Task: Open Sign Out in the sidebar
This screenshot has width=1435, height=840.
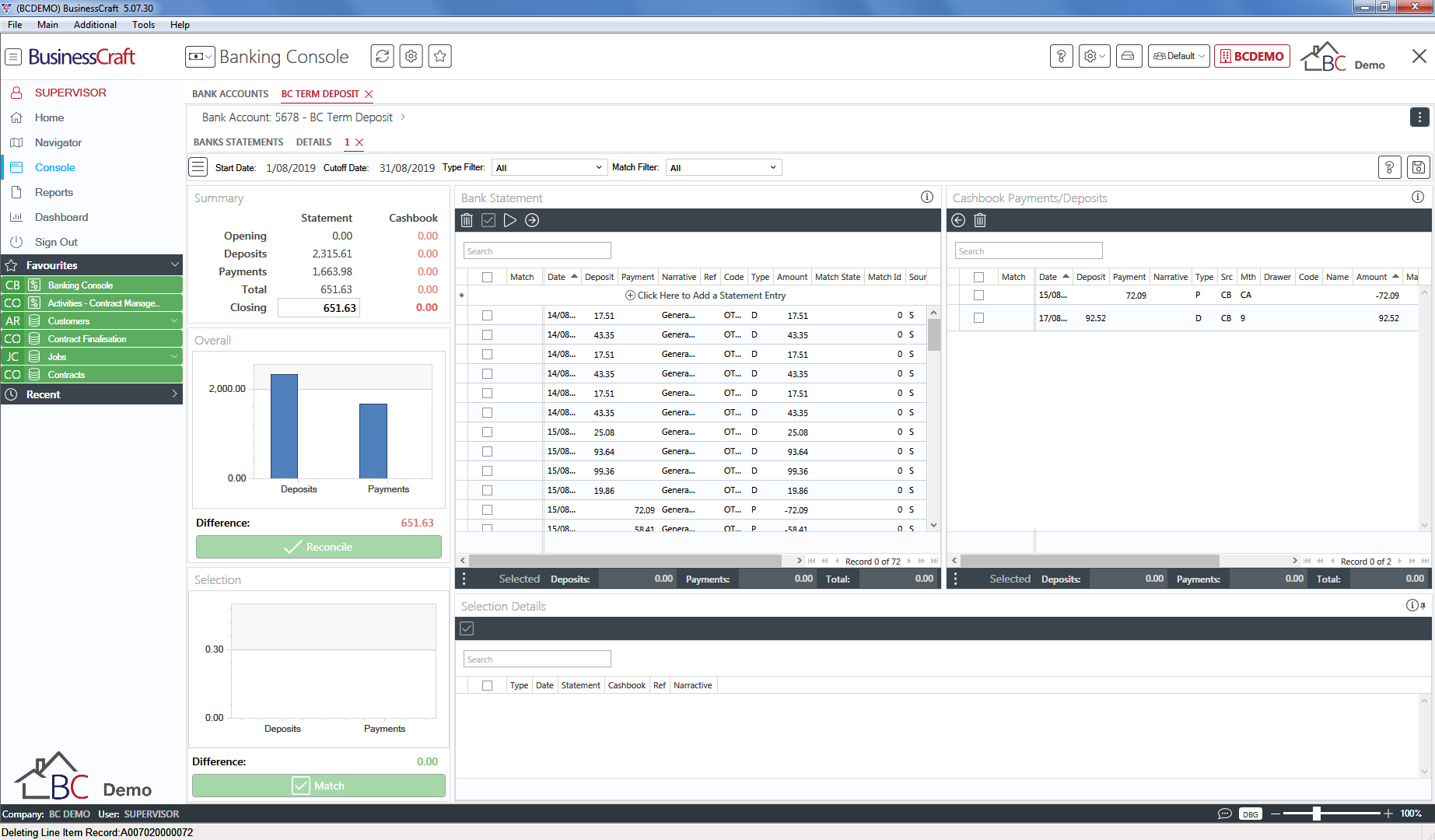Action: coord(56,242)
